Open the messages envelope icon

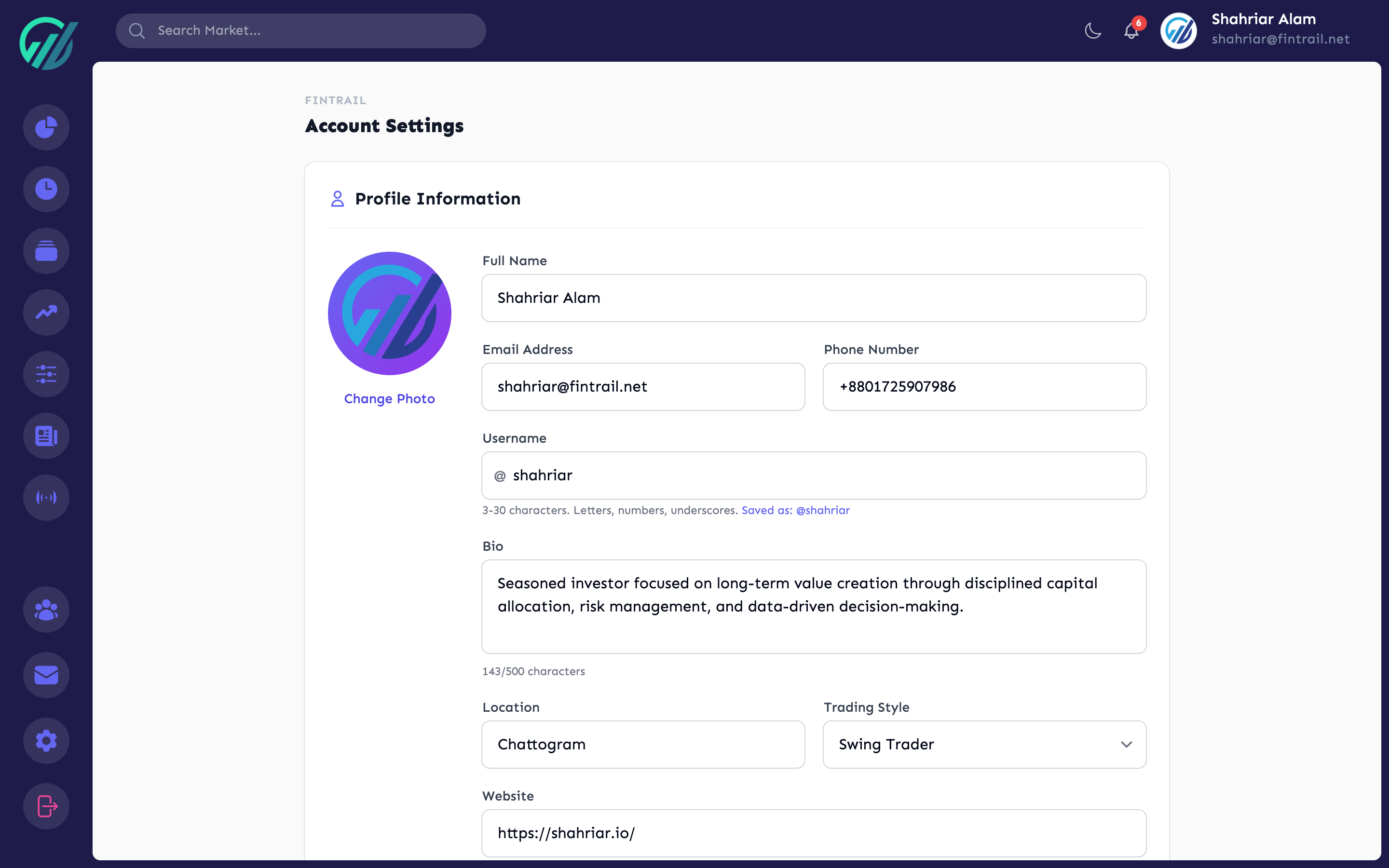click(x=46, y=675)
